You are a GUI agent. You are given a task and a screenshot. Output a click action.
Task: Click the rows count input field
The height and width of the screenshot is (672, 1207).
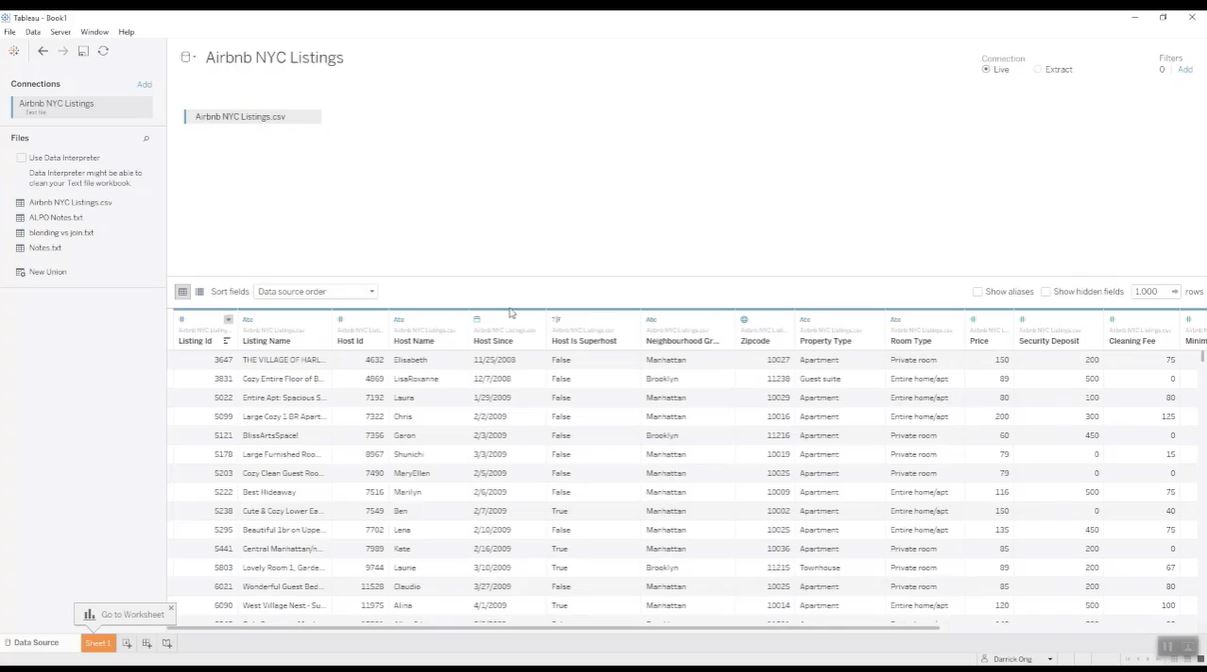(1150, 292)
